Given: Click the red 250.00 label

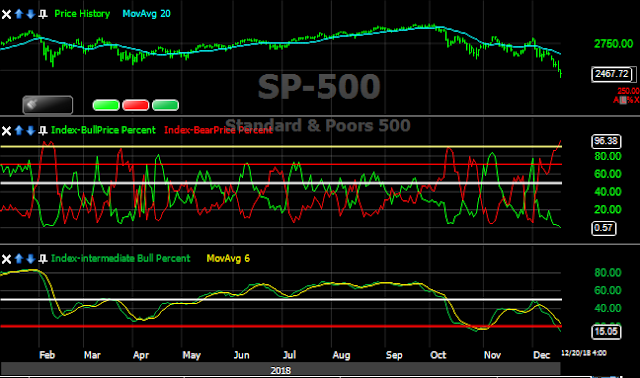Looking at the screenshot, I should [628, 91].
